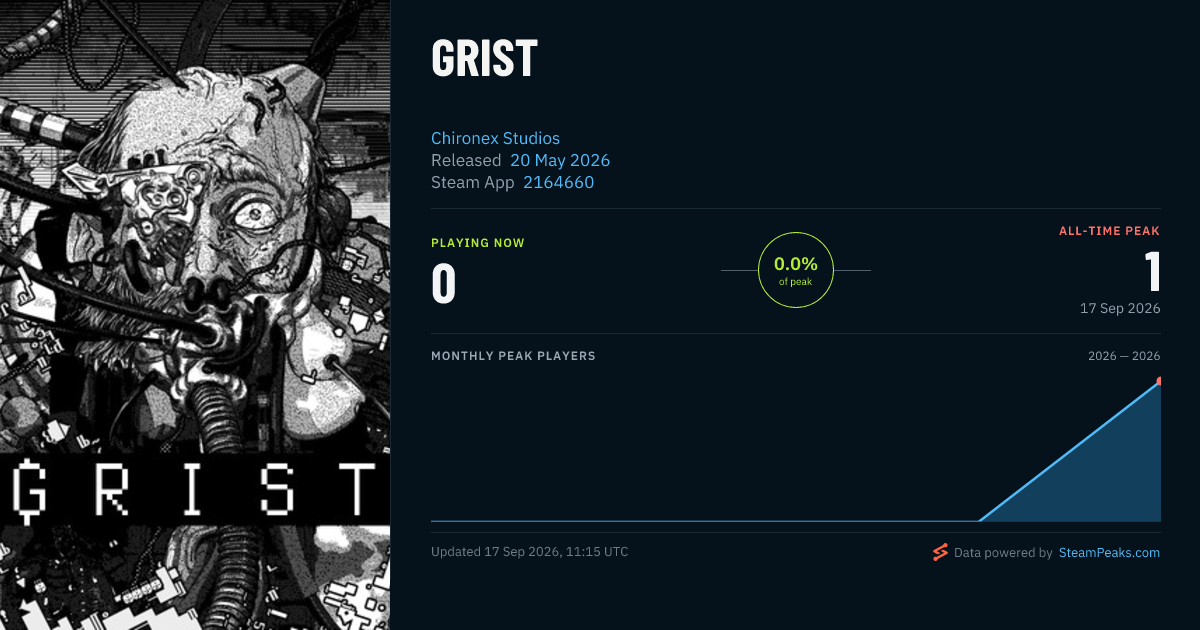The height and width of the screenshot is (630, 1200).
Task: Click the GRIST title heading
Action: pos(484,59)
